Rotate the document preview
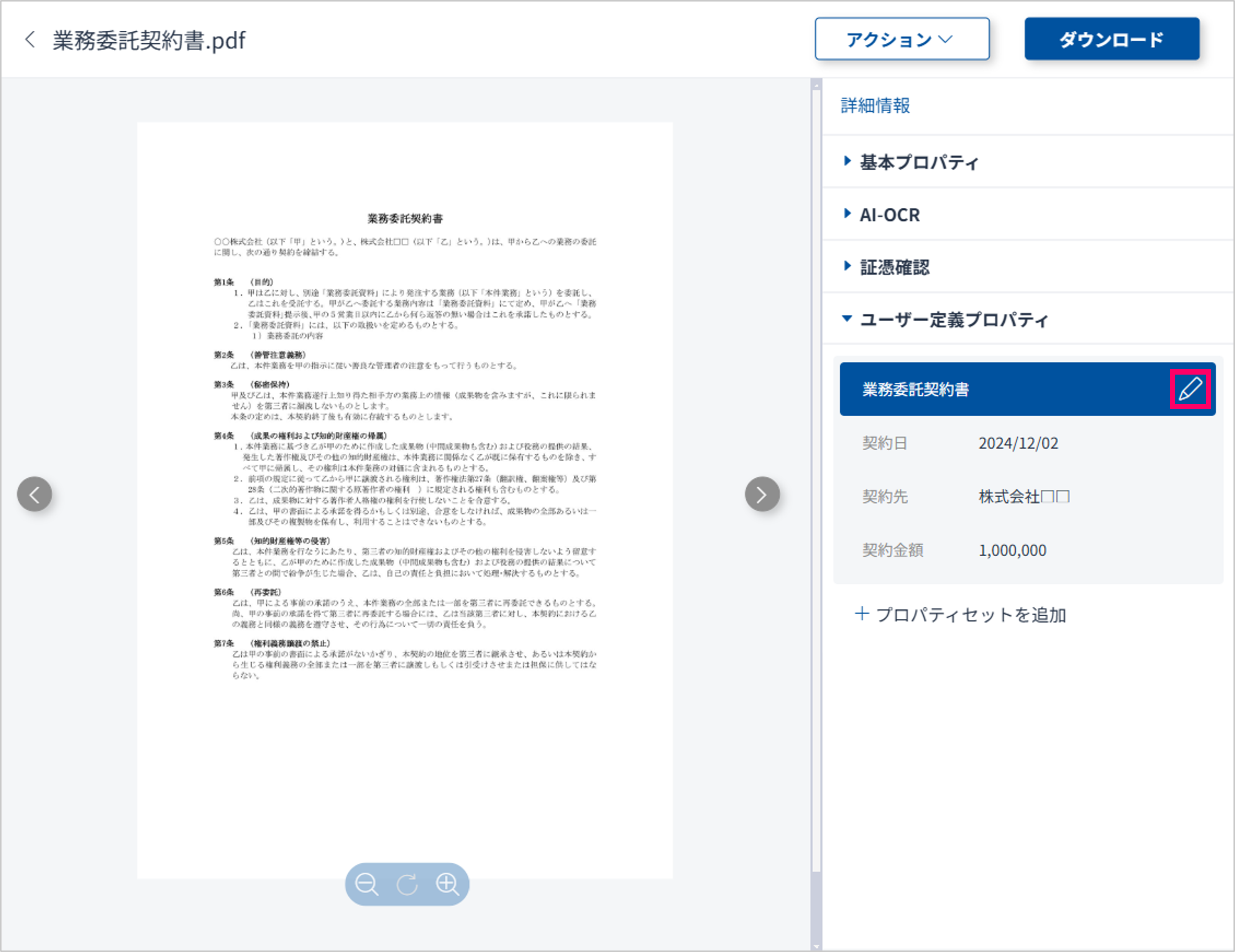The width and height of the screenshot is (1235, 952). click(x=407, y=884)
